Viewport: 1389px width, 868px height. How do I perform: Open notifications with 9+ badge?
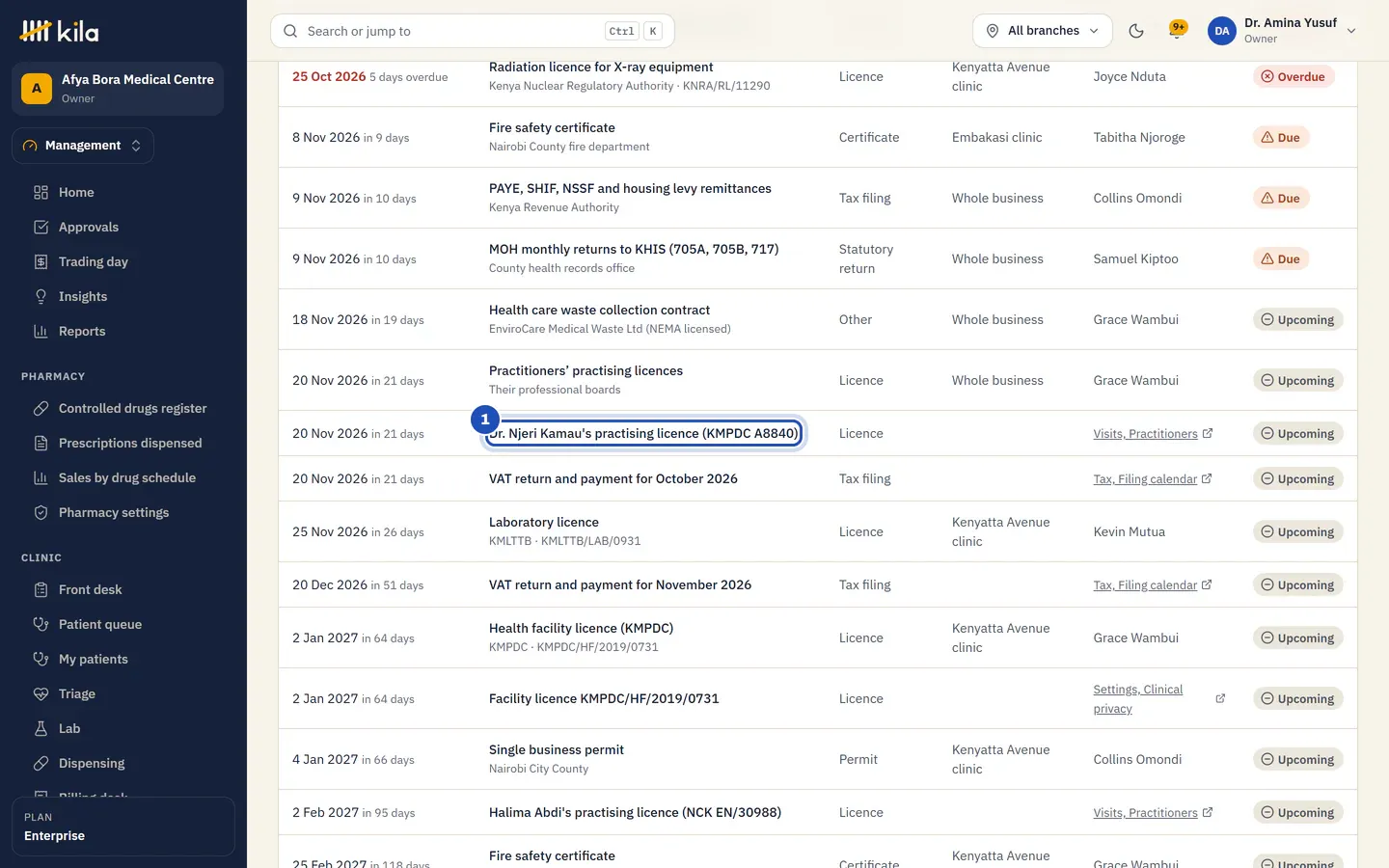pyautogui.click(x=1177, y=31)
